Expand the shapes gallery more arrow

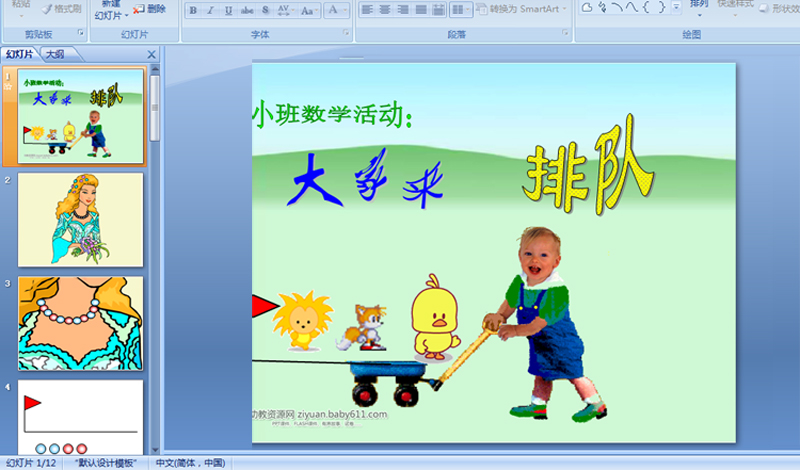677,7
